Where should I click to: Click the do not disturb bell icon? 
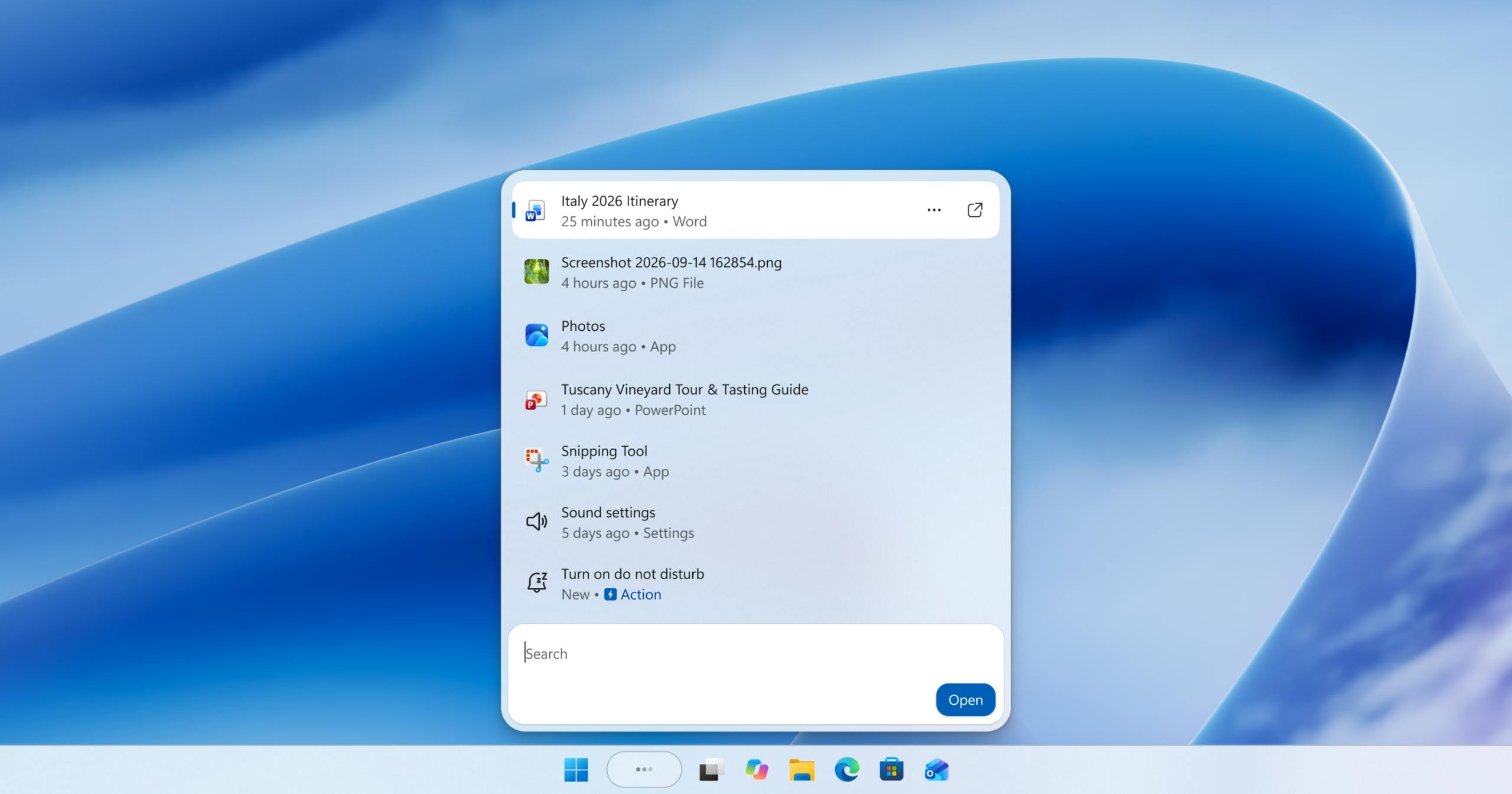click(x=537, y=582)
